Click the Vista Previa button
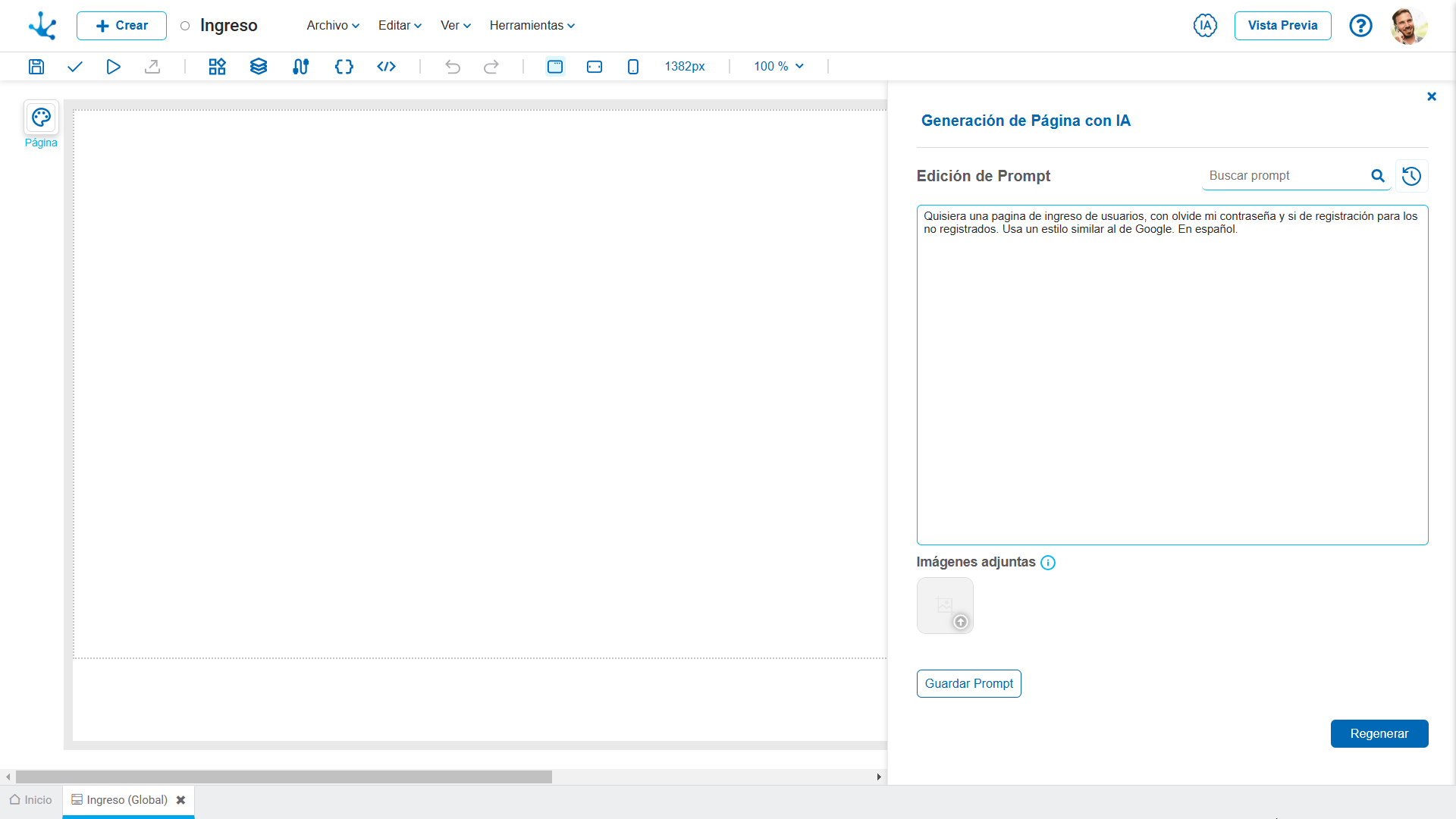 (x=1282, y=26)
